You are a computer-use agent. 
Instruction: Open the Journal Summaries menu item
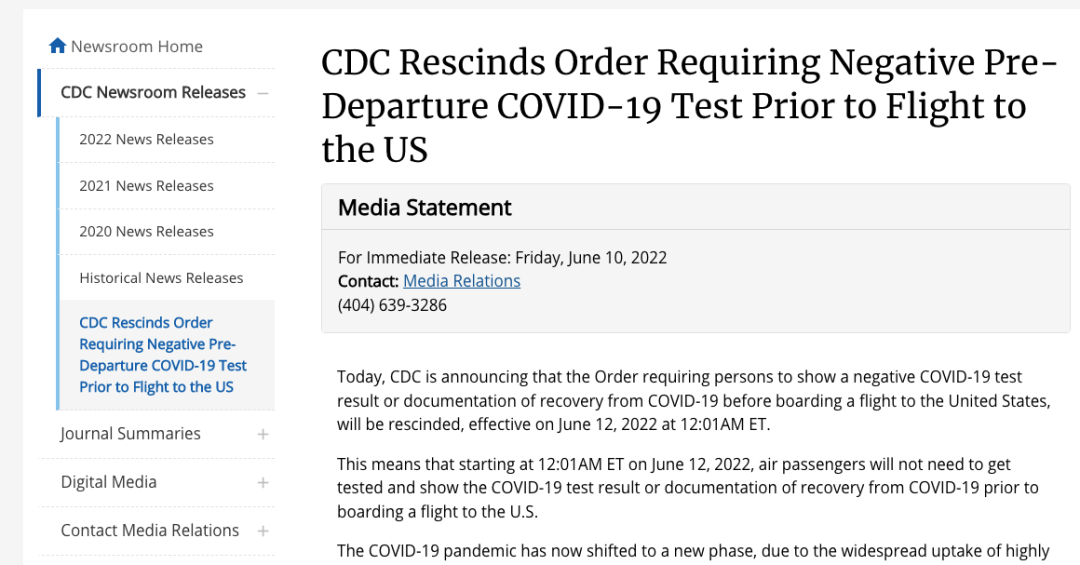[x=130, y=433]
